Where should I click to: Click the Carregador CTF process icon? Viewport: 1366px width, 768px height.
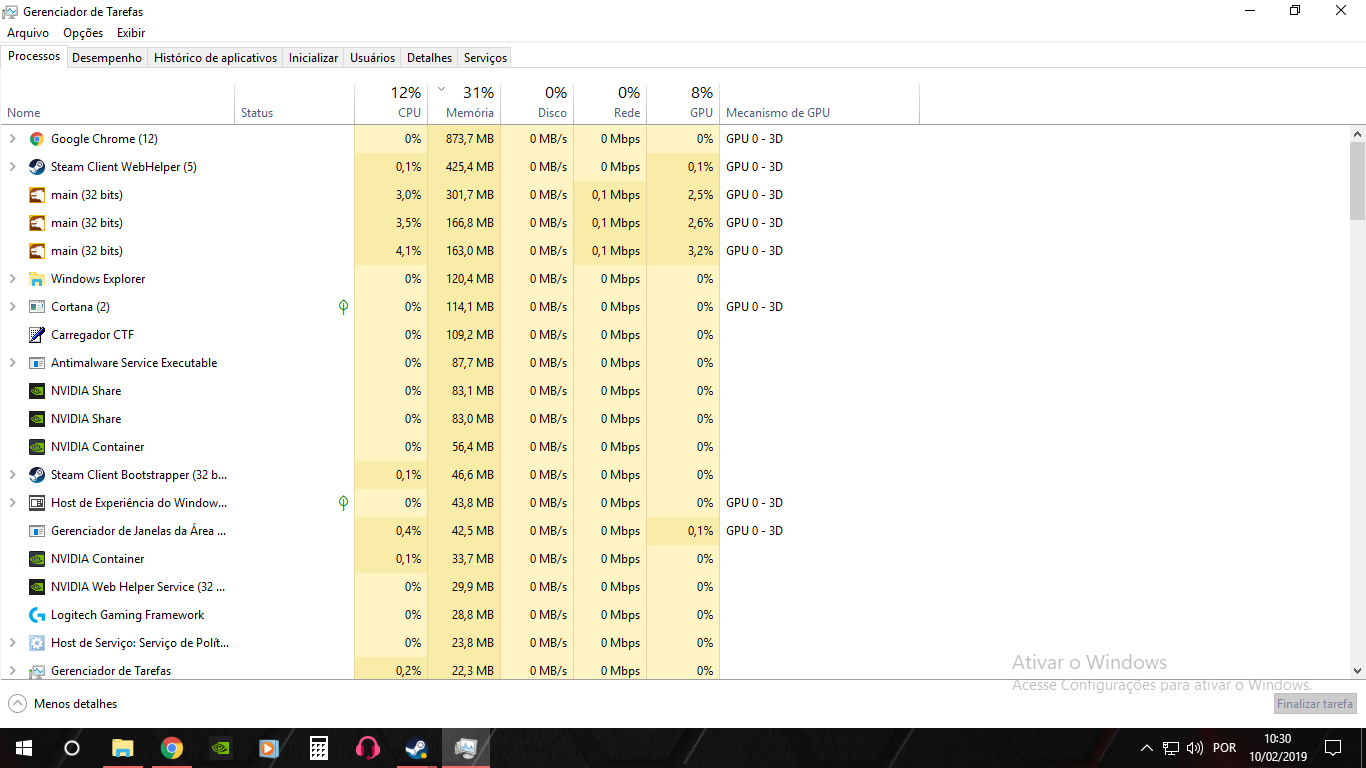(x=37, y=335)
